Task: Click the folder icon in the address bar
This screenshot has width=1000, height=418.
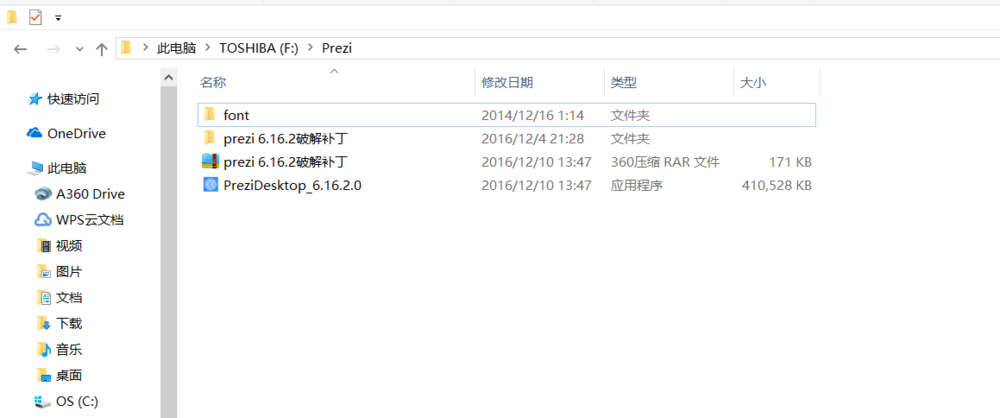Action: coord(126,48)
